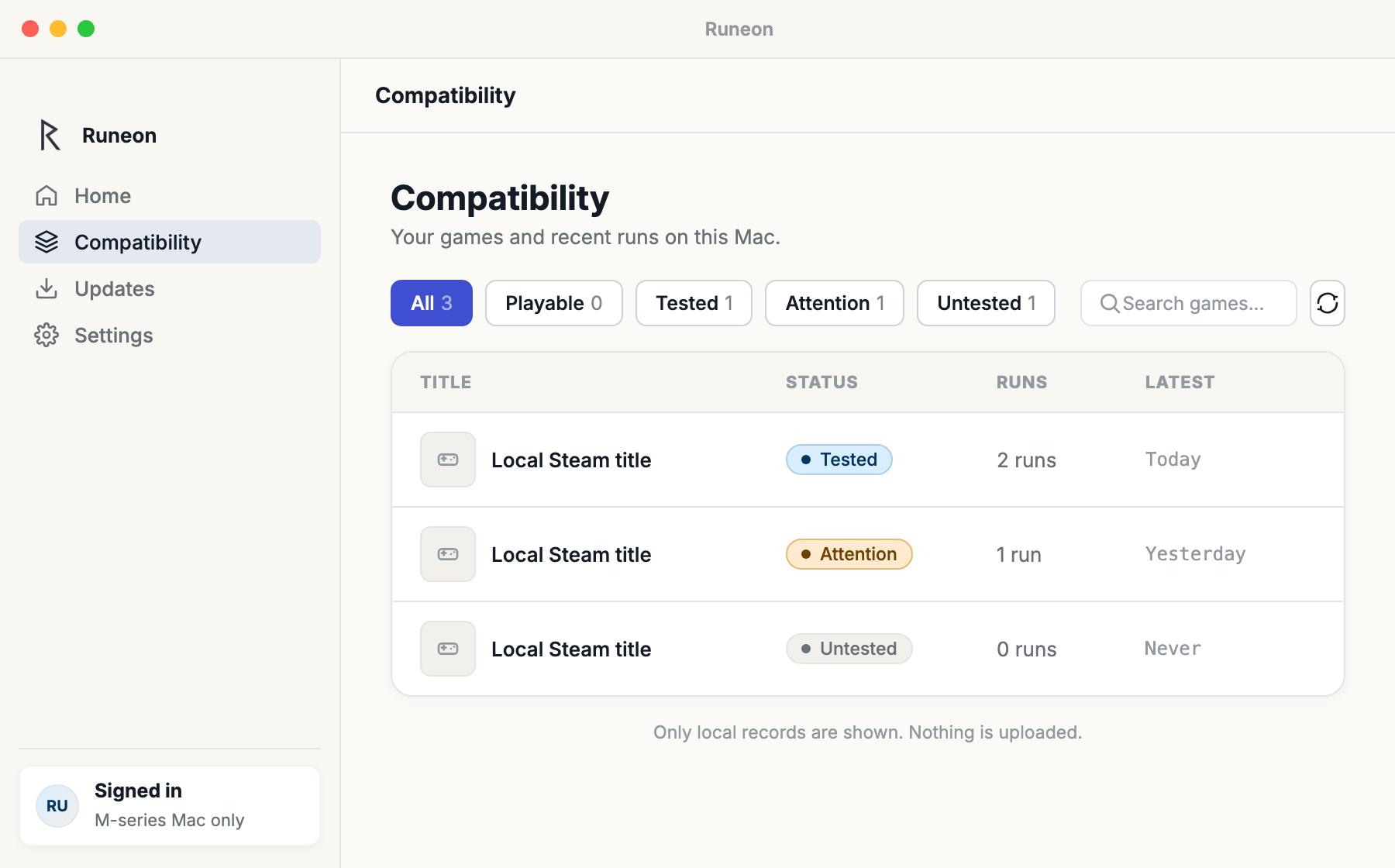Viewport: 1395px width, 868px height.
Task: Click the large Compatibility page heading
Action: [x=500, y=198]
